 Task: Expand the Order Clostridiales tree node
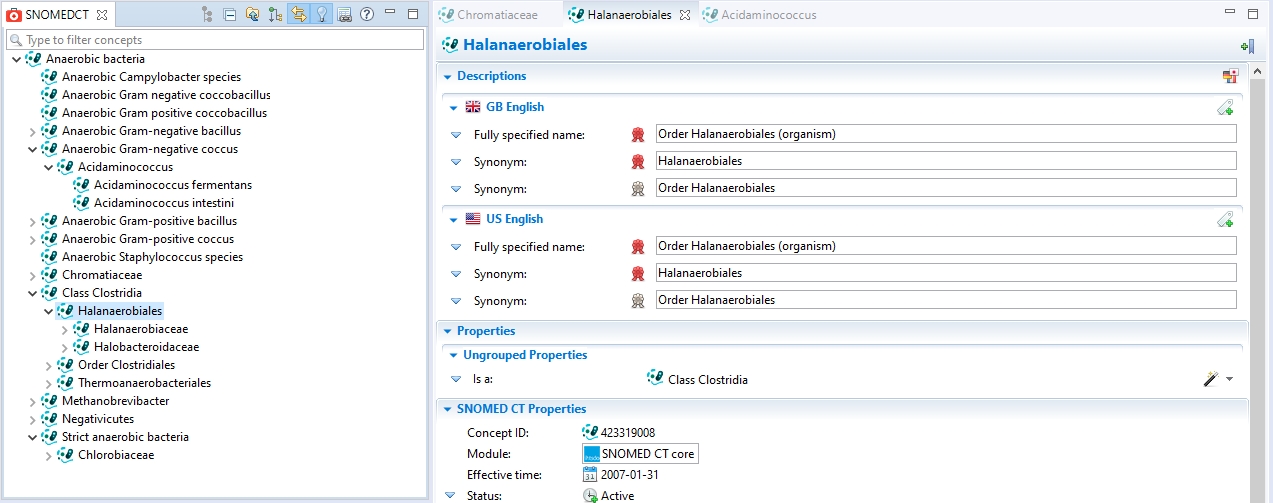click(49, 365)
